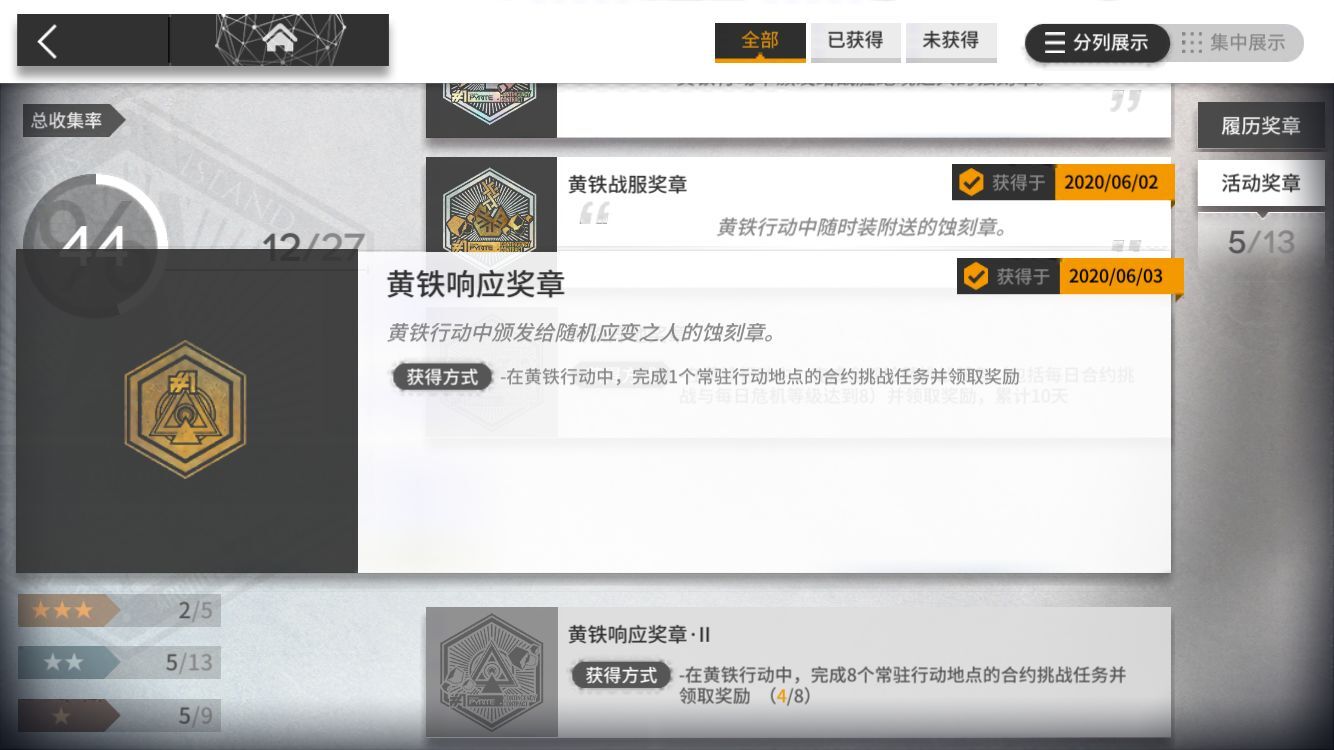1334x750 pixels.
Task: Open the 履历奖章 category
Action: click(1261, 127)
